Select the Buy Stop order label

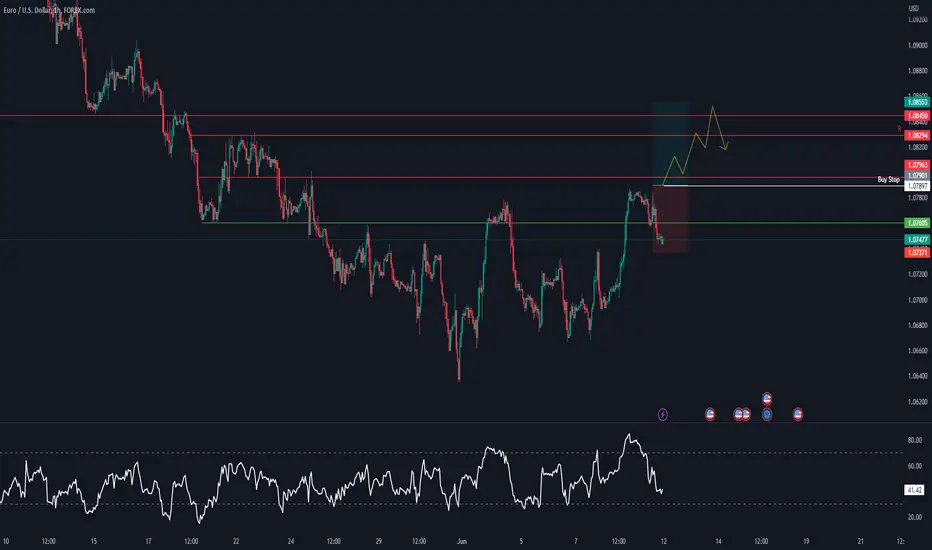click(x=889, y=180)
